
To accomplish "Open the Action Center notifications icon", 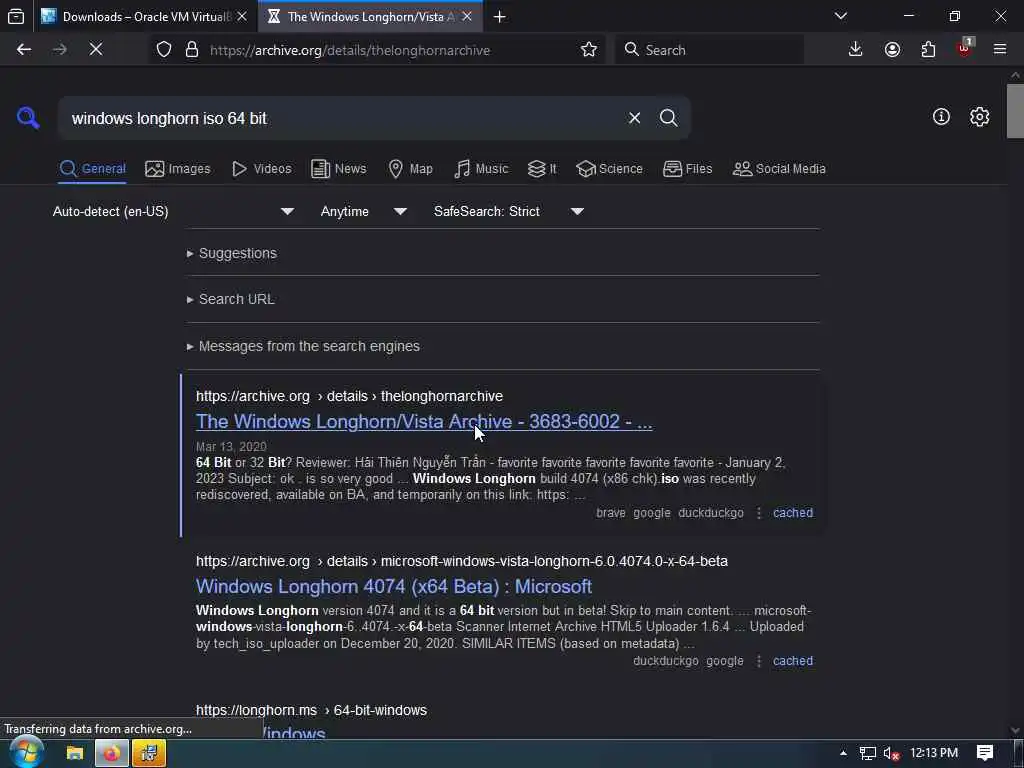I will [984, 753].
